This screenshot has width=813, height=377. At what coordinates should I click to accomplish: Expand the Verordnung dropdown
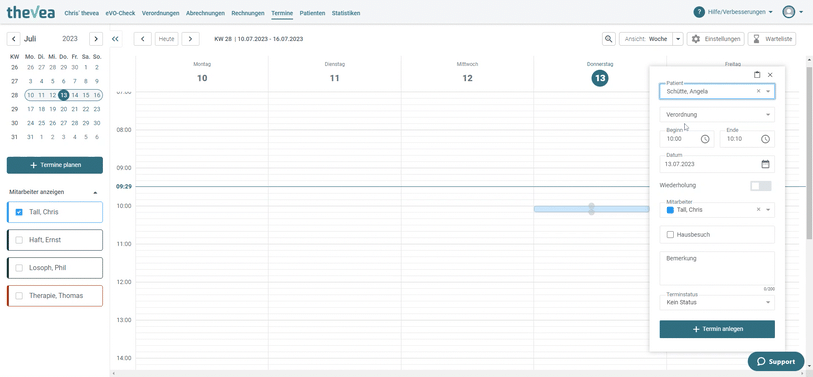pyautogui.click(x=717, y=115)
